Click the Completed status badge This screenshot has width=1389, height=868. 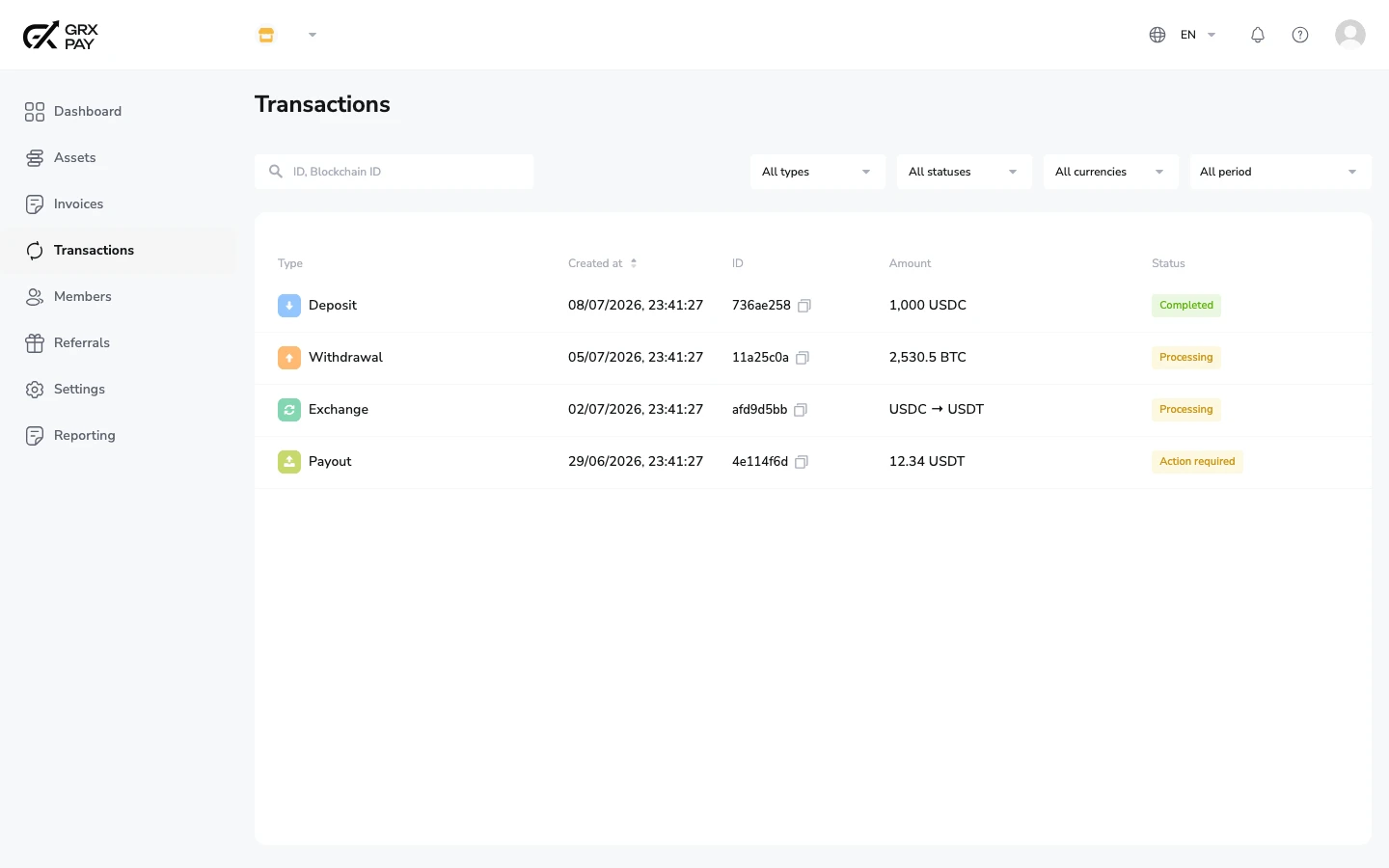click(x=1186, y=306)
